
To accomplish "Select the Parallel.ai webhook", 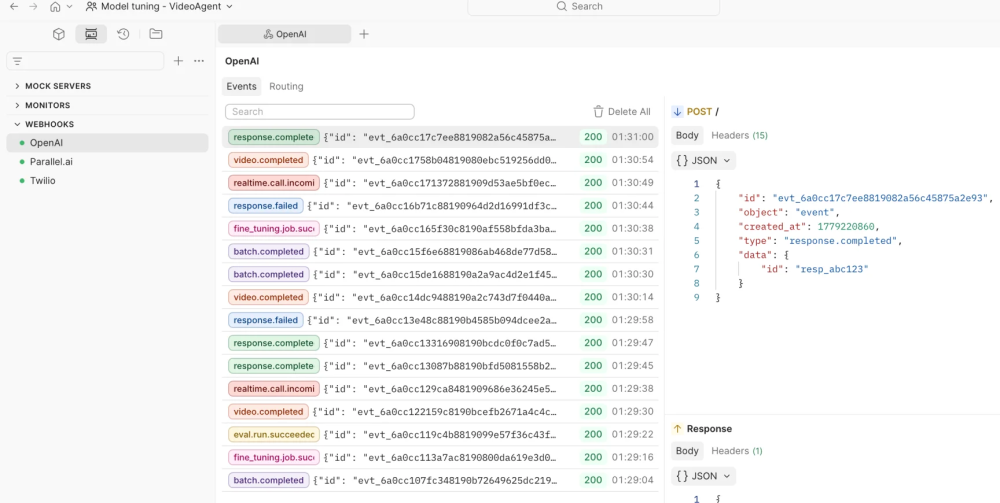I will coord(107,162).
